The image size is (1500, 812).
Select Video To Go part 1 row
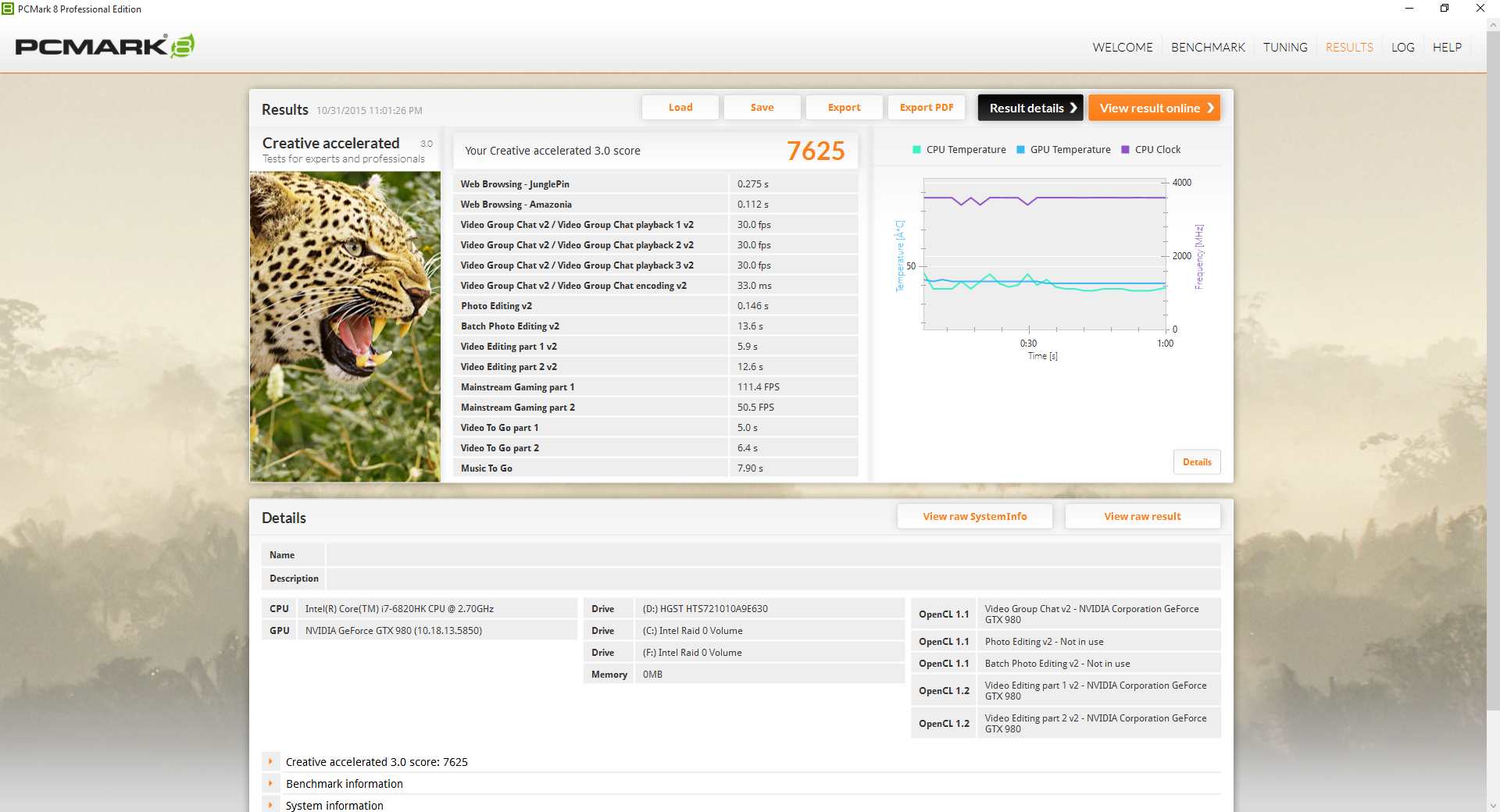click(655, 428)
